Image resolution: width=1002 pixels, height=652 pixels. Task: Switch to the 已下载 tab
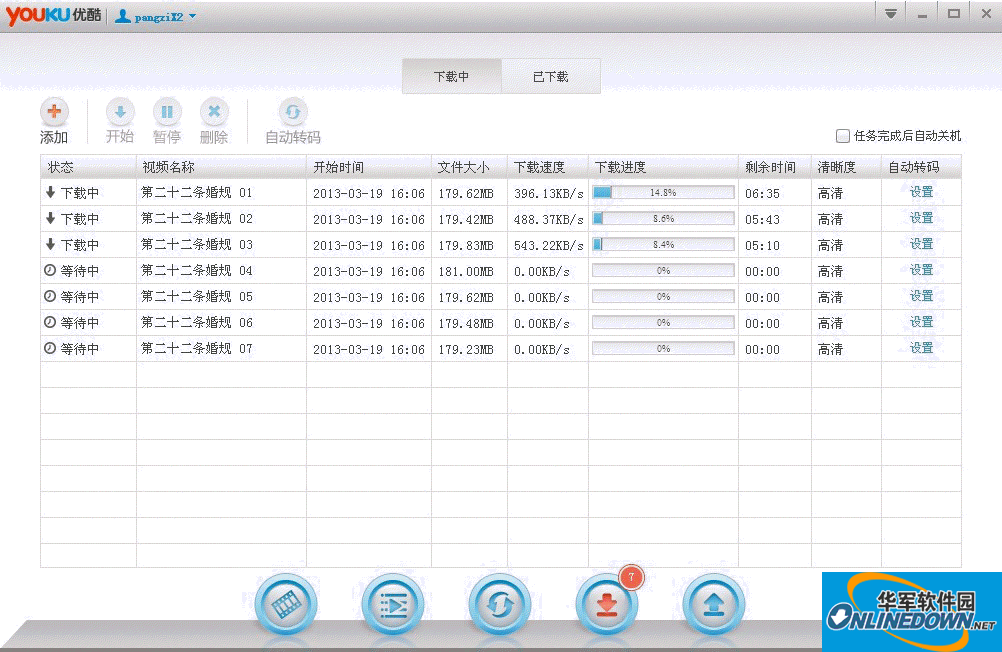[550, 77]
